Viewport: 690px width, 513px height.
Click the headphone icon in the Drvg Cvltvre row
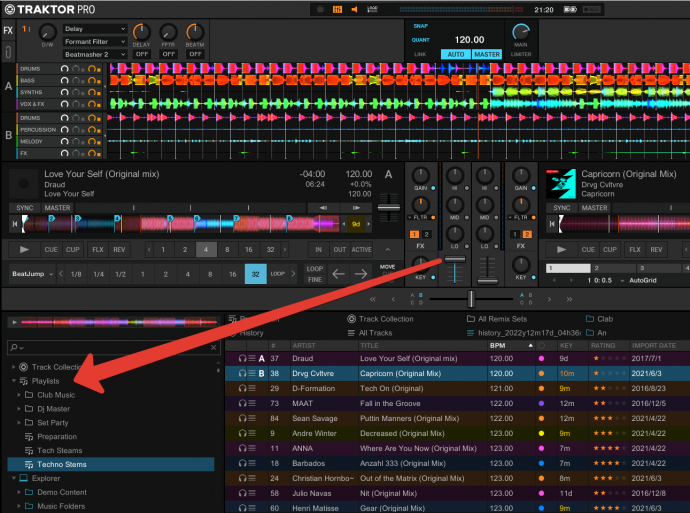pos(242,374)
